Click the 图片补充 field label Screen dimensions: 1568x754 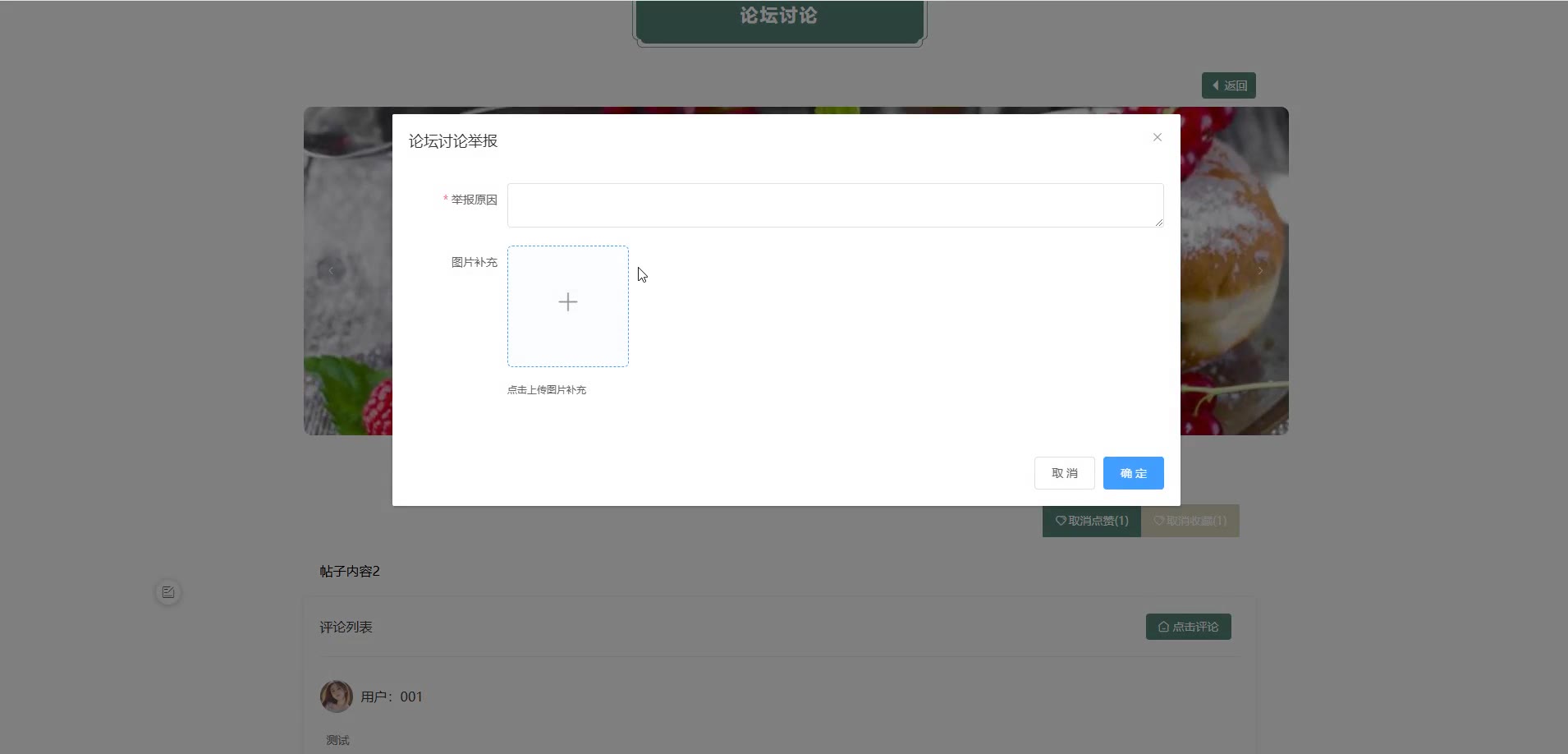point(475,262)
